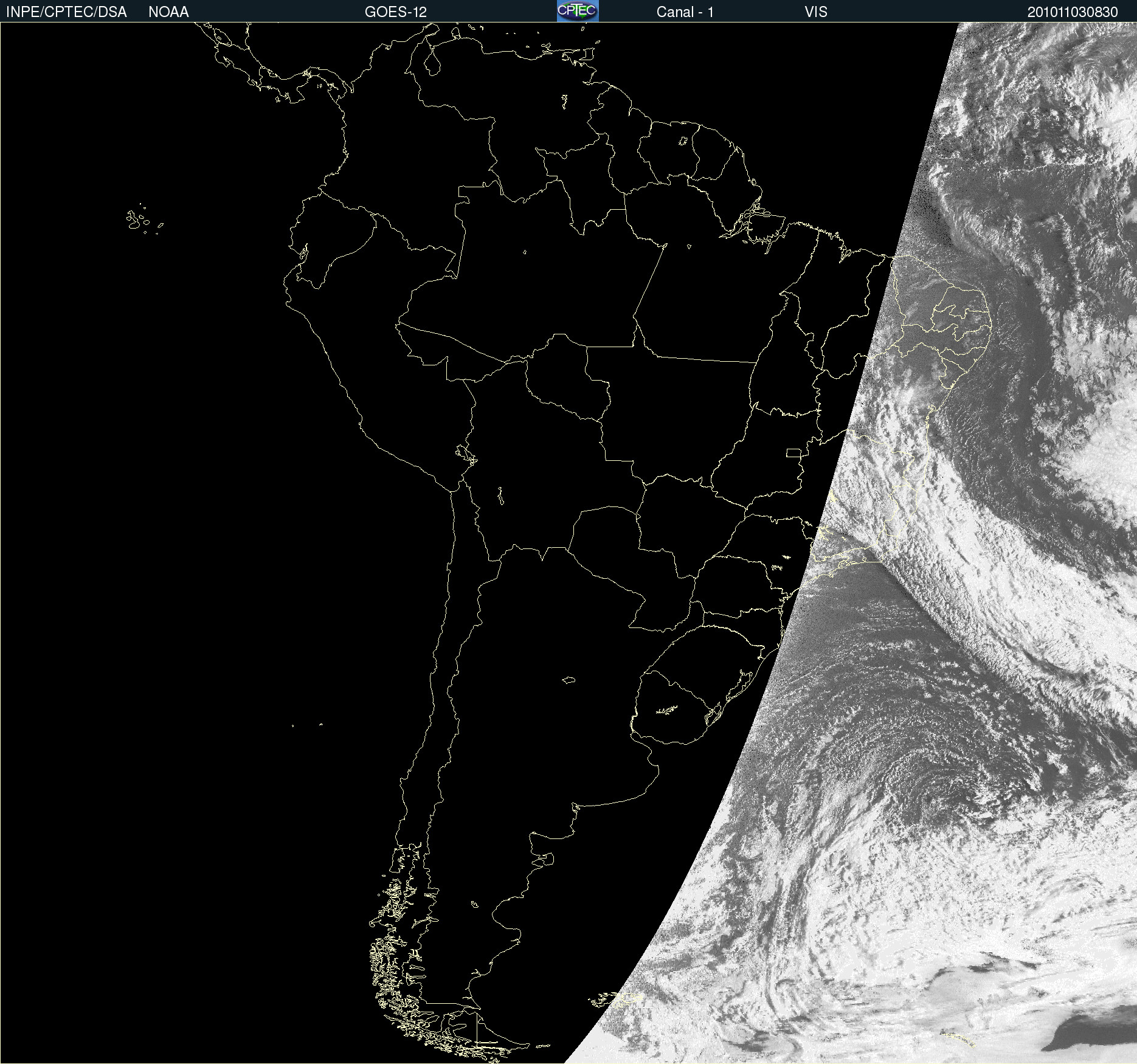This screenshot has width=1137, height=1064.
Task: Click the Canal - 1 label
Action: [685, 12]
